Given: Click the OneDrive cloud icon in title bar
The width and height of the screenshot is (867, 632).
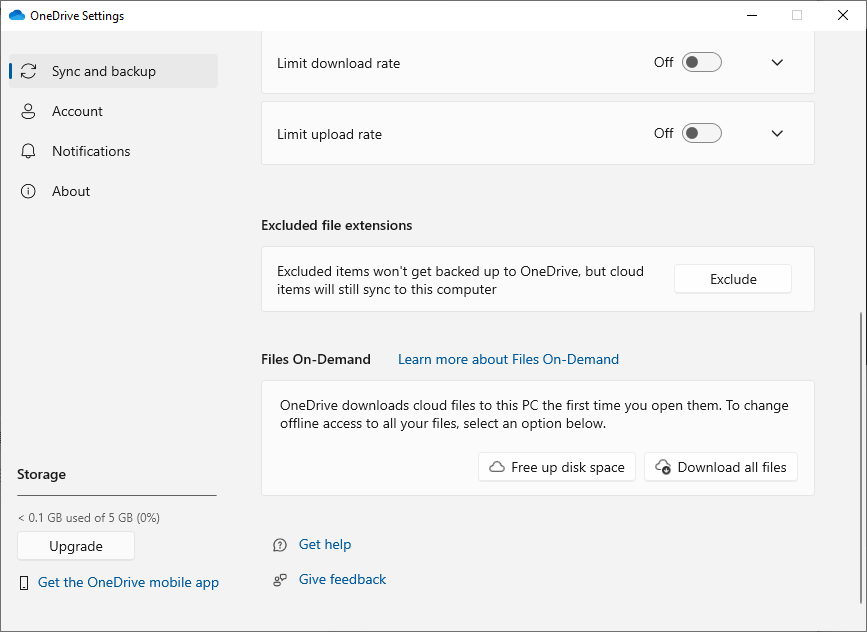Looking at the screenshot, I should point(16,15).
